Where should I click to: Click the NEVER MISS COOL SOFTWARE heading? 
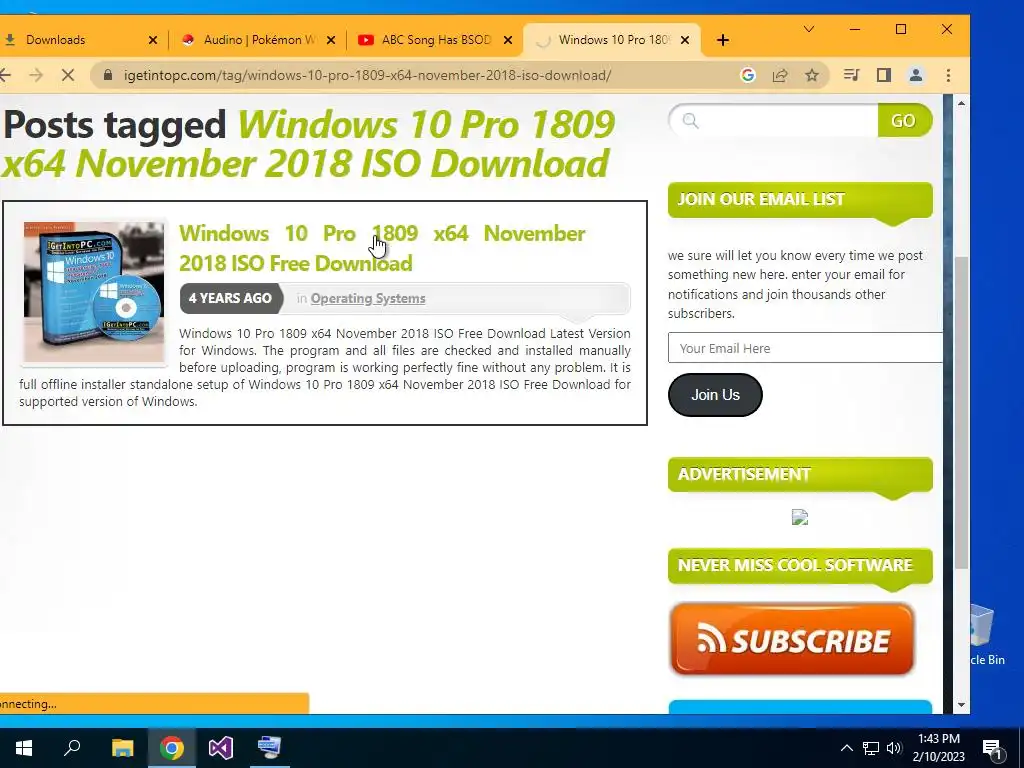pyautogui.click(x=795, y=565)
